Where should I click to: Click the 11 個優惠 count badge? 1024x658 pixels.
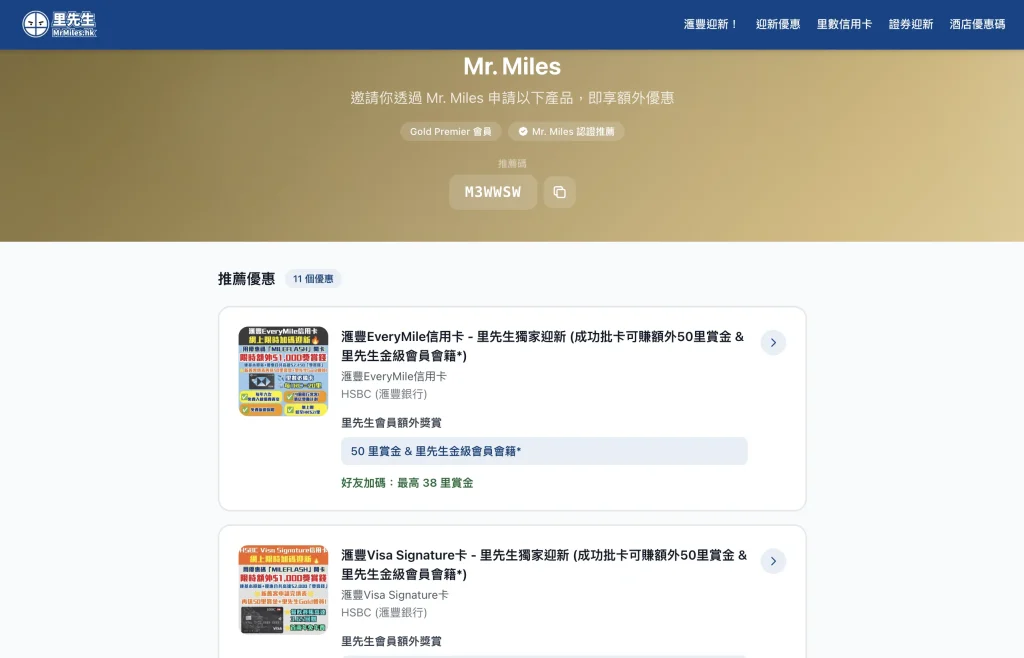[x=313, y=279]
